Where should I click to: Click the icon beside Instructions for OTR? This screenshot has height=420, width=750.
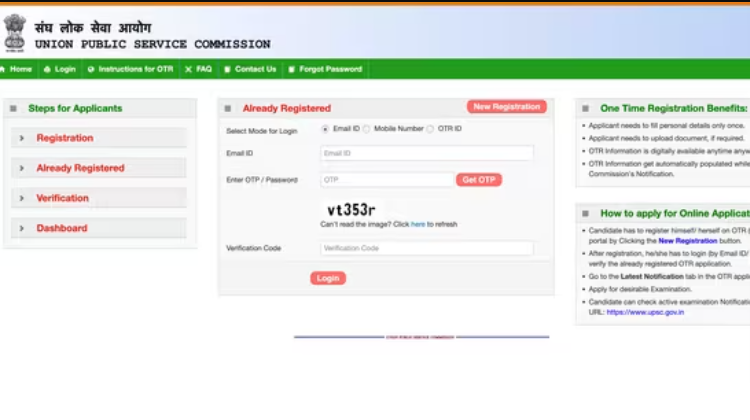click(x=91, y=69)
